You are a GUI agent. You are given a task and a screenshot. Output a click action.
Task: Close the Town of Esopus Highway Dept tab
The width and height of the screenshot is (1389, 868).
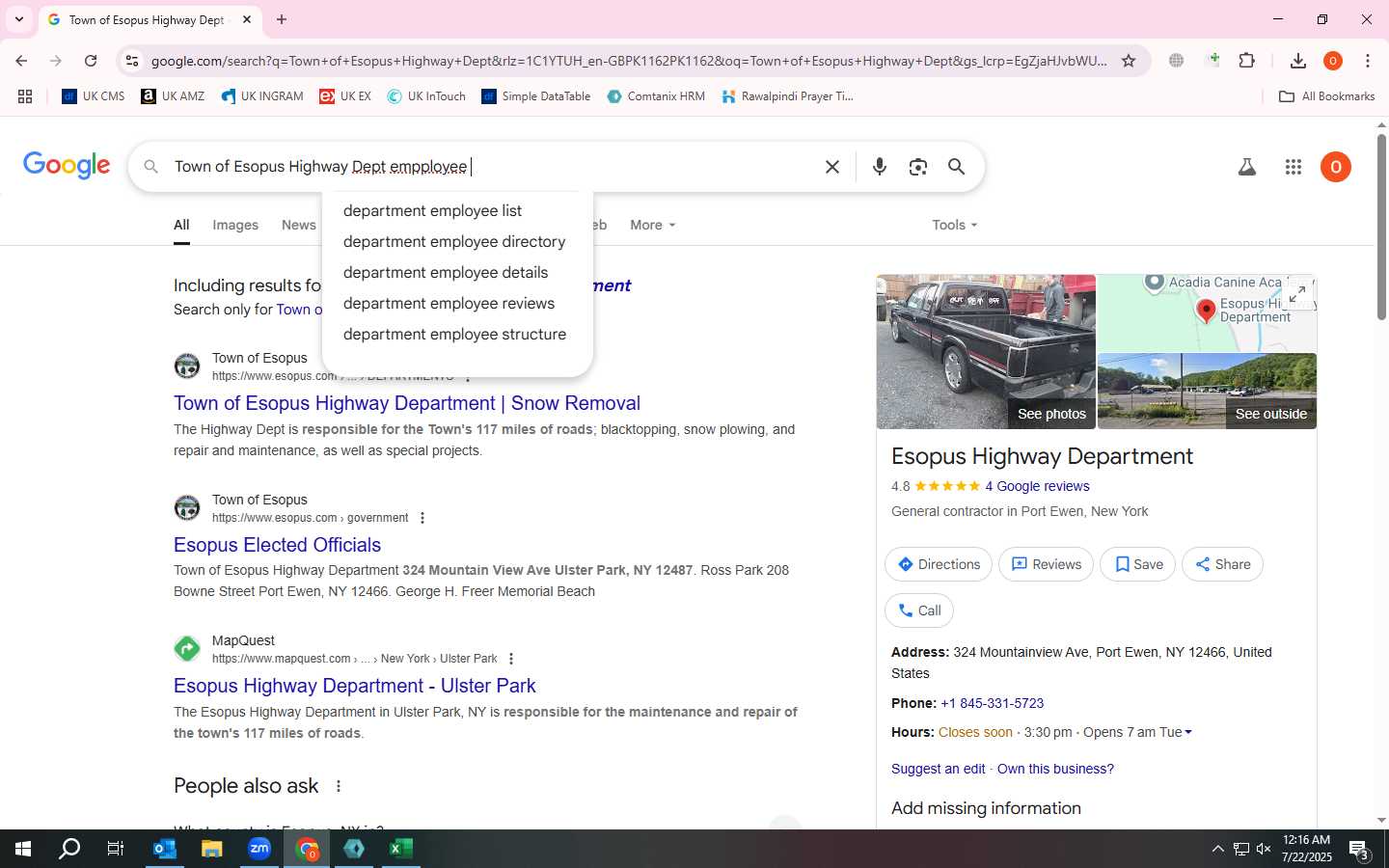pos(247,19)
